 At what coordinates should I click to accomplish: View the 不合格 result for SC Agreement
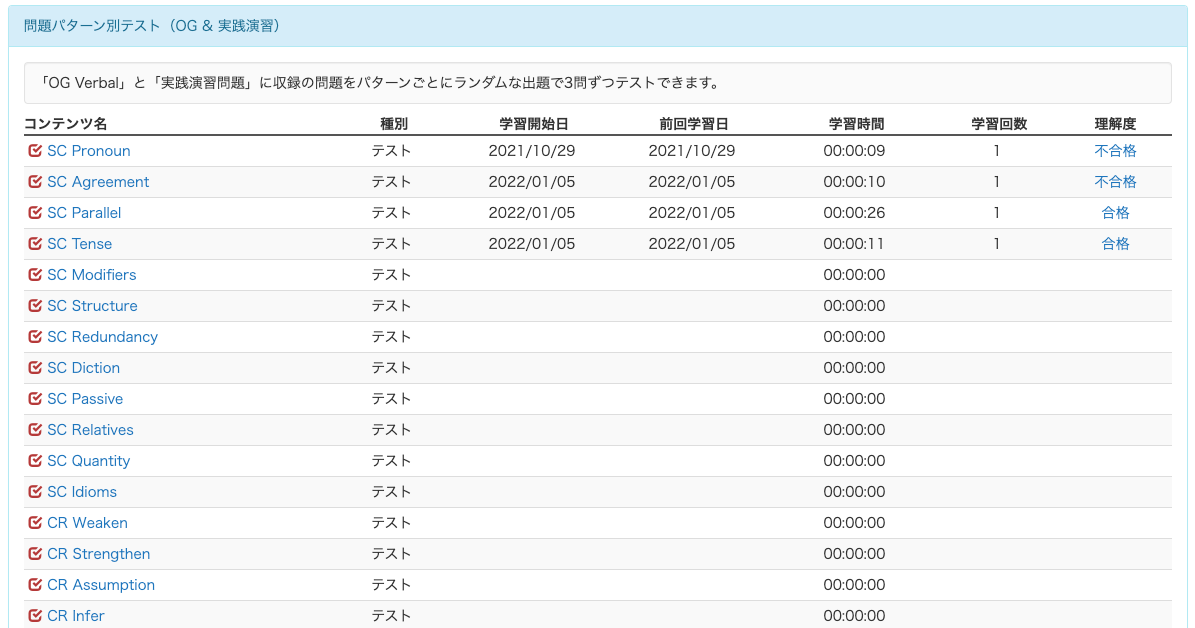pos(1115,182)
